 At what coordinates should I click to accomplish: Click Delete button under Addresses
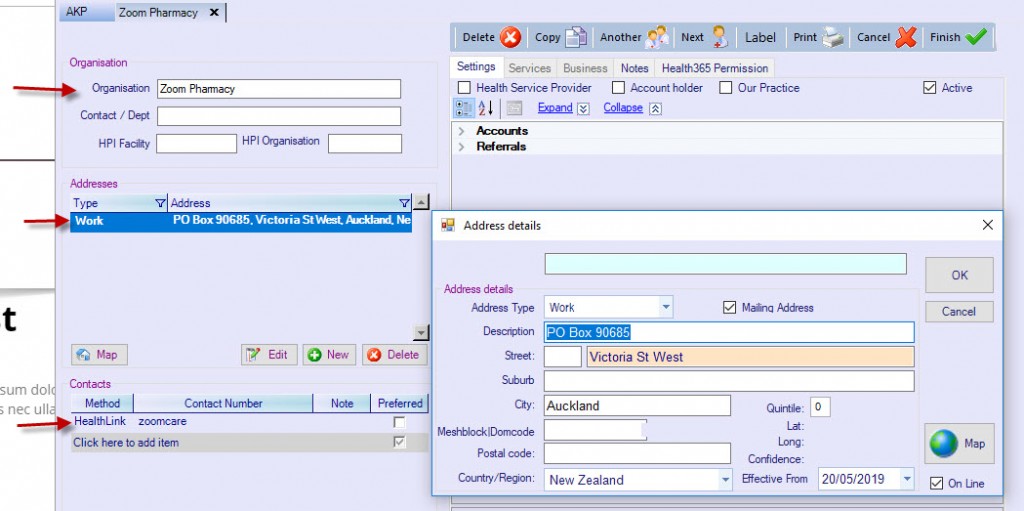(394, 355)
